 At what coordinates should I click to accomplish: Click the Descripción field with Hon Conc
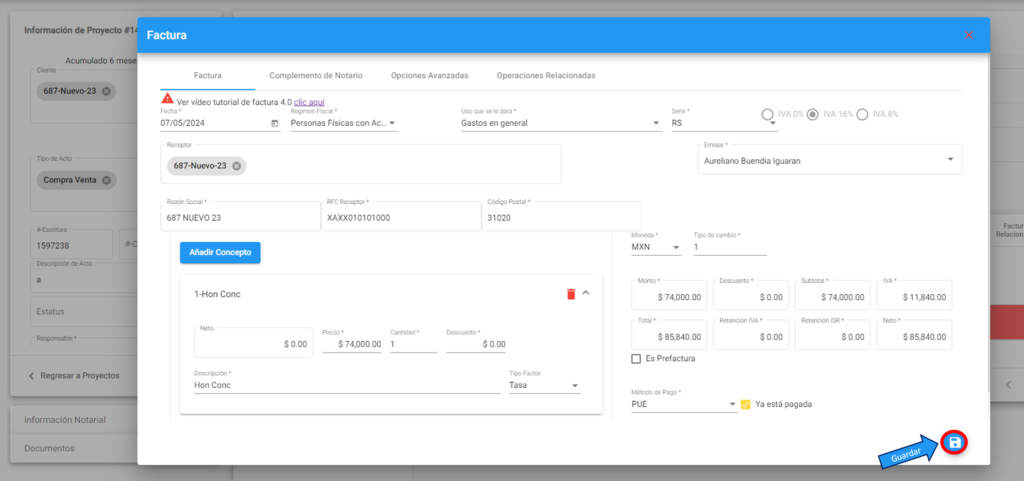click(347, 385)
